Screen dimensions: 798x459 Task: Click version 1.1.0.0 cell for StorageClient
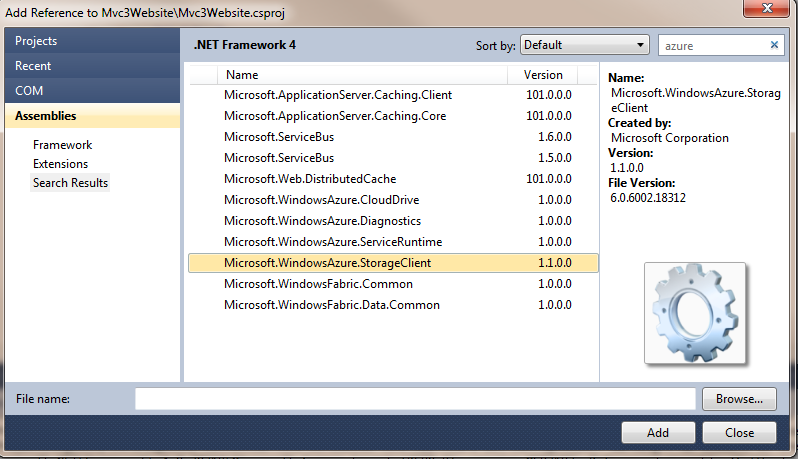pos(555,263)
